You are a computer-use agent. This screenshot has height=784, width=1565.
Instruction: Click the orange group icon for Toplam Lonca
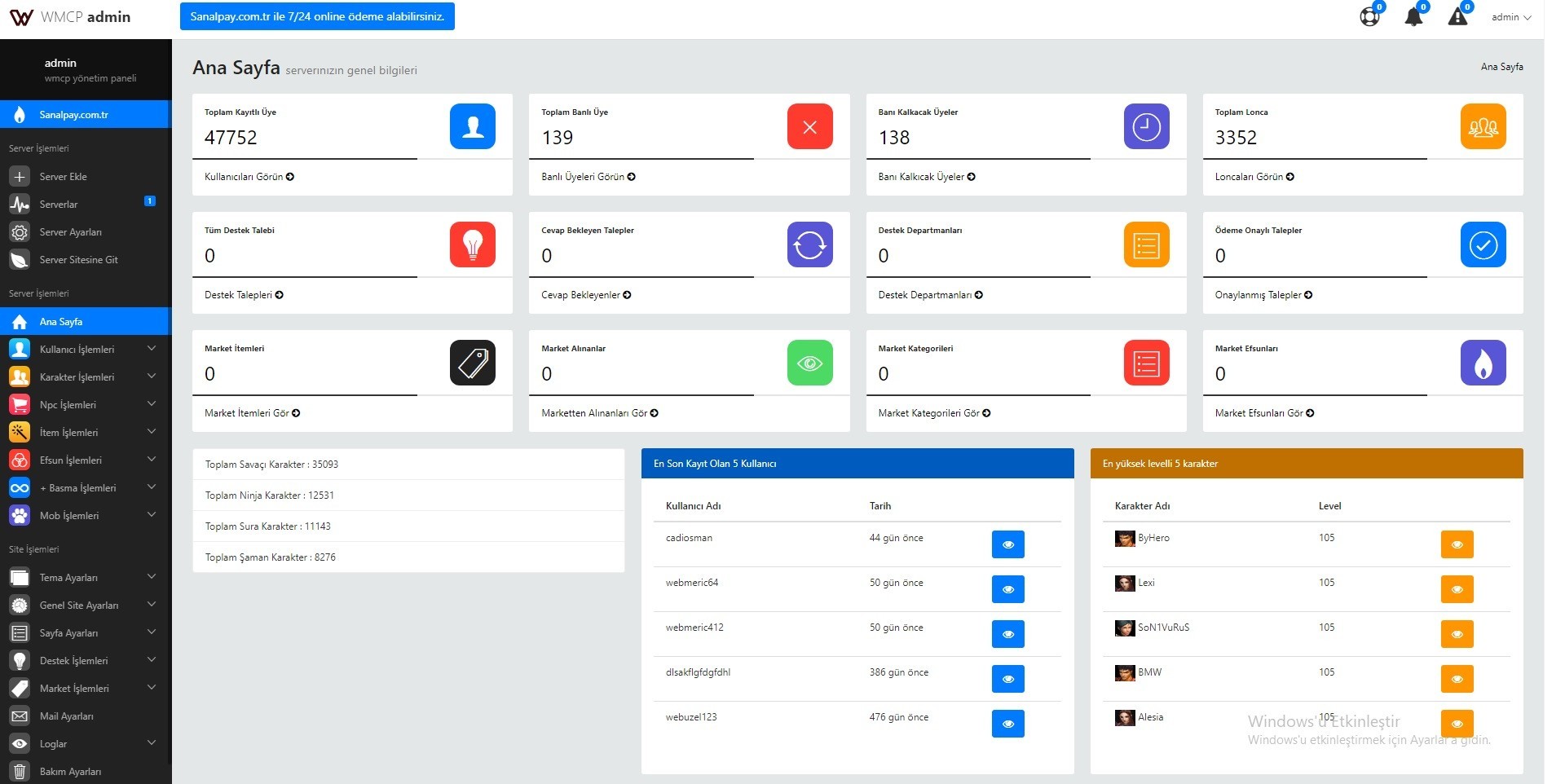coord(1483,126)
